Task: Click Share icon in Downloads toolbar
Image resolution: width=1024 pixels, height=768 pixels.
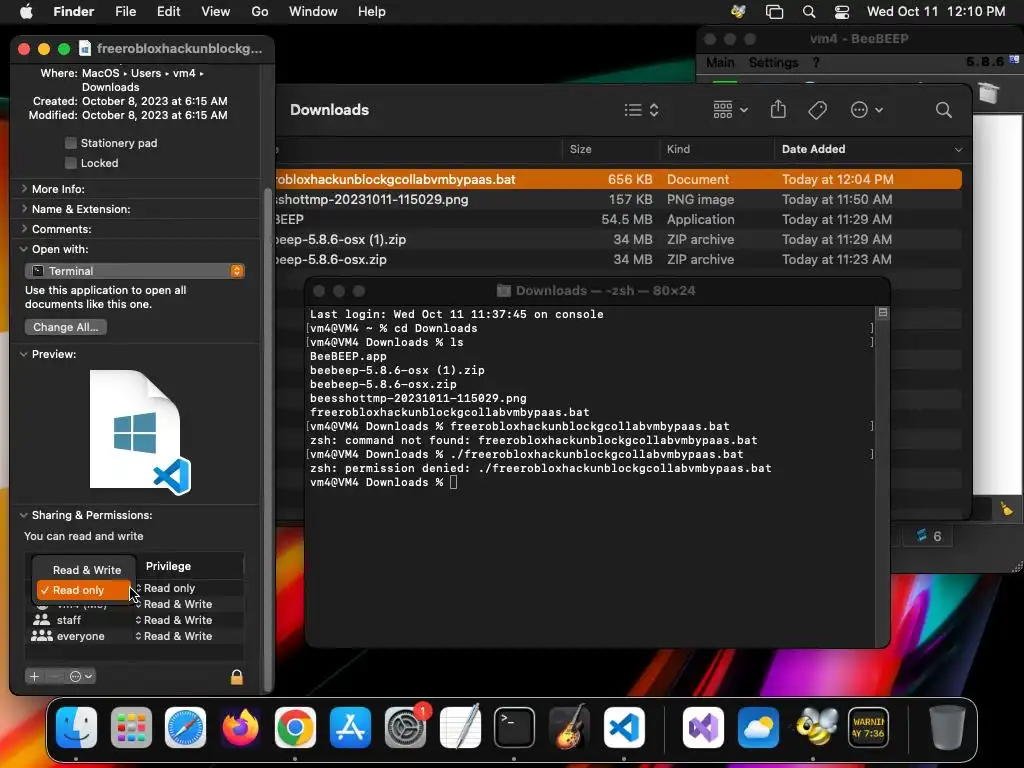Action: pos(778,110)
